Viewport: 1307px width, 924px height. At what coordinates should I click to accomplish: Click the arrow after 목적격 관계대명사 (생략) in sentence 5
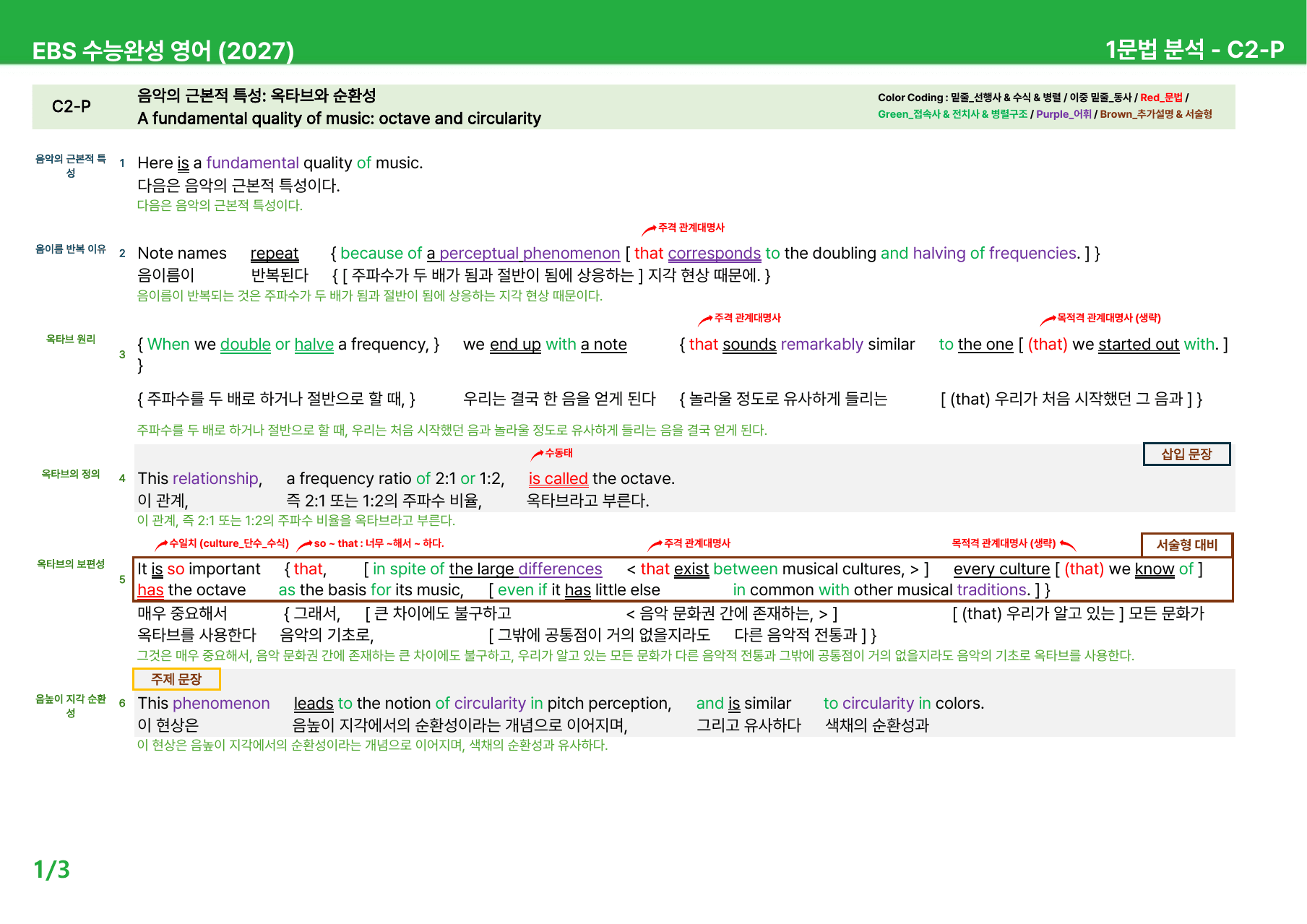tap(1068, 545)
